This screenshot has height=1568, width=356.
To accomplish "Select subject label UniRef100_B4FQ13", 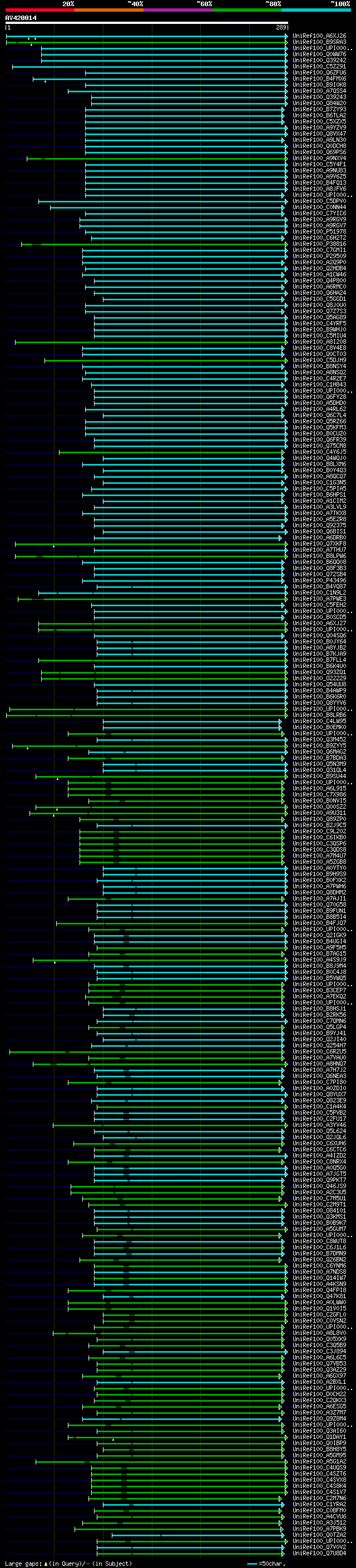I will coord(319,182).
